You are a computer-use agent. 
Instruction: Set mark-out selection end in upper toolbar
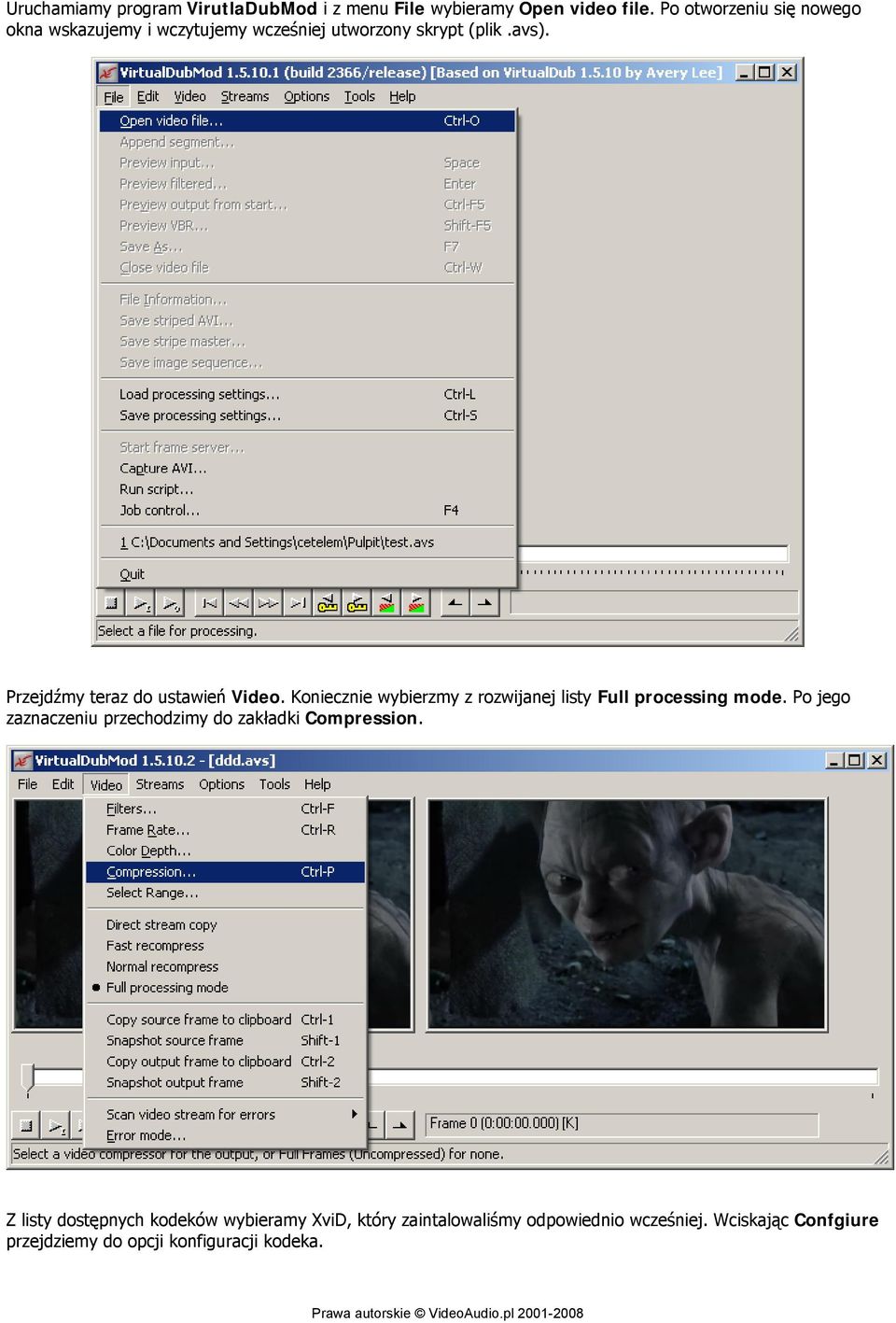pyautogui.click(x=484, y=603)
